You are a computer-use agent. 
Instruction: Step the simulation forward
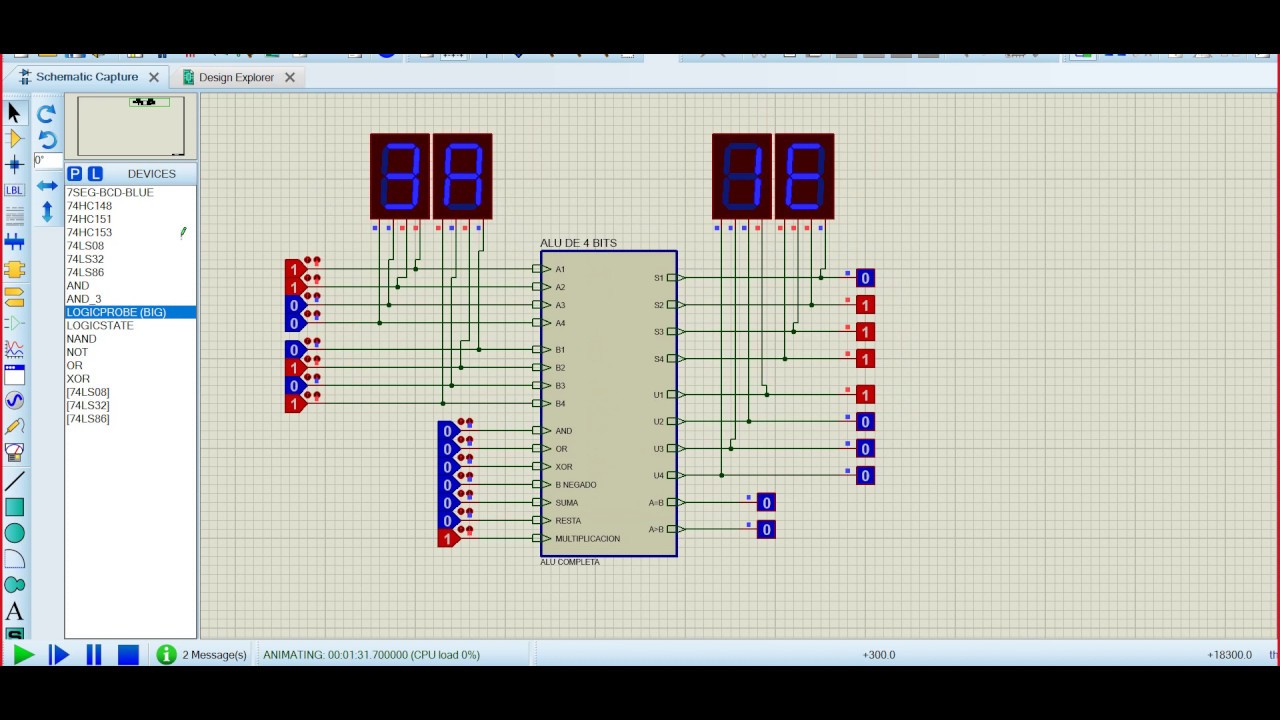coord(58,655)
